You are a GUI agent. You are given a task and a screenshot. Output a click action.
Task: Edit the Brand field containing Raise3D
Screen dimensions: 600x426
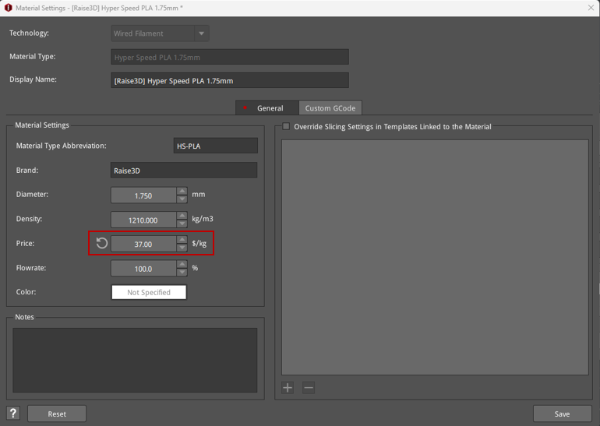(x=183, y=170)
